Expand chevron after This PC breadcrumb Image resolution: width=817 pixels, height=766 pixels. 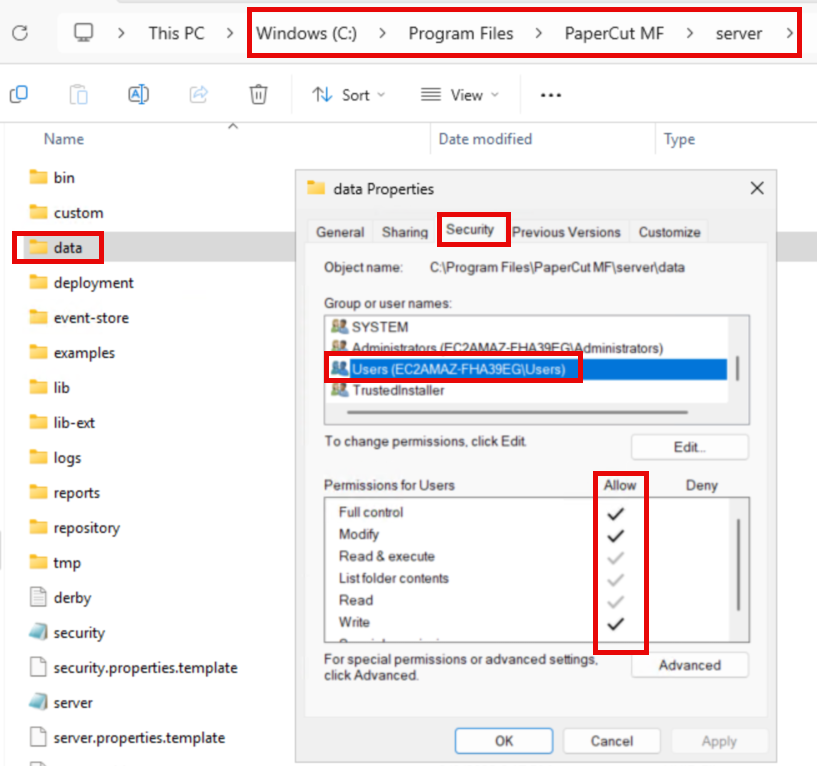[230, 33]
